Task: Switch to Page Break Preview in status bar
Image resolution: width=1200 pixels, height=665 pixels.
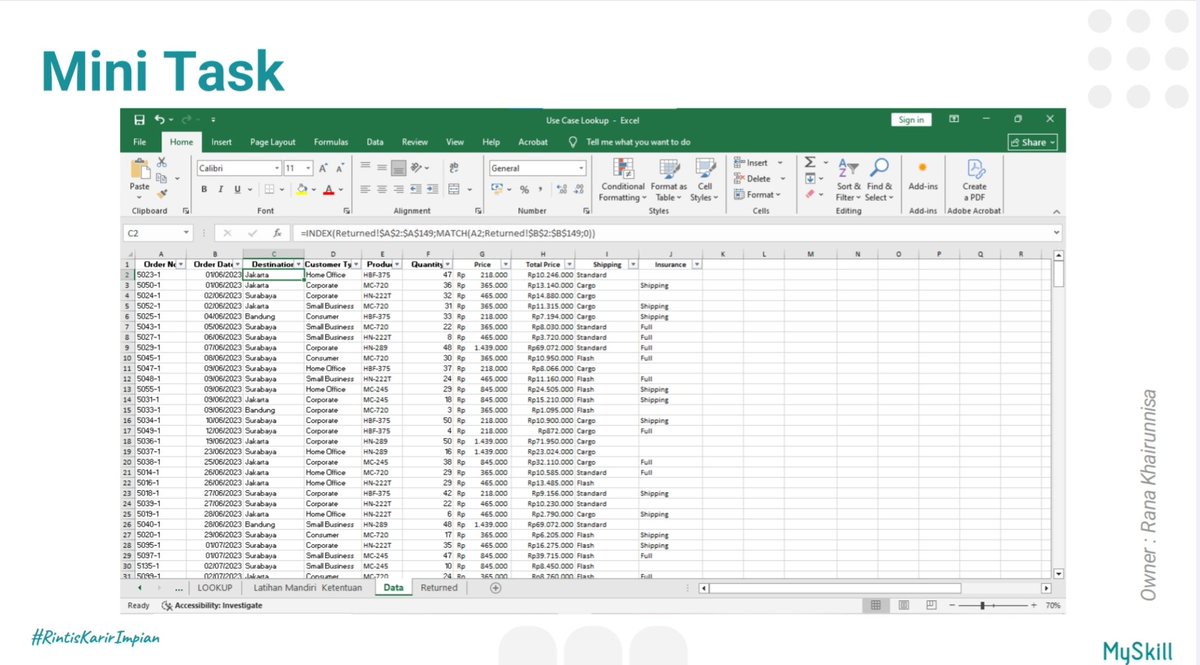Action: pos(932,605)
